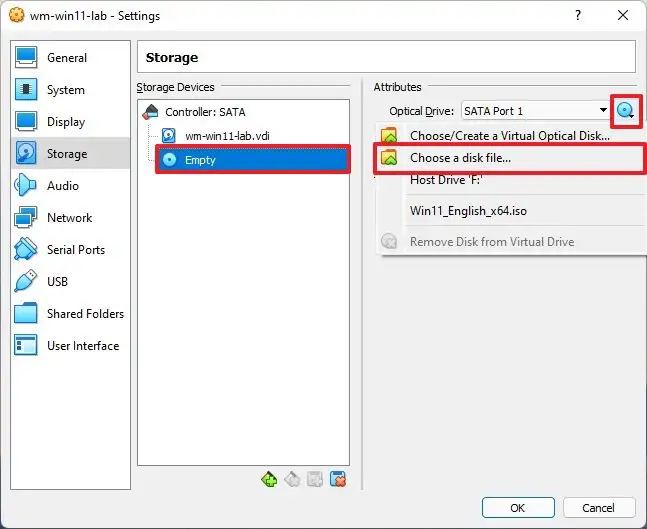Select Choose/Create a Virtual Optical Disk
Viewport: 647px width, 529px height.
pos(509,135)
